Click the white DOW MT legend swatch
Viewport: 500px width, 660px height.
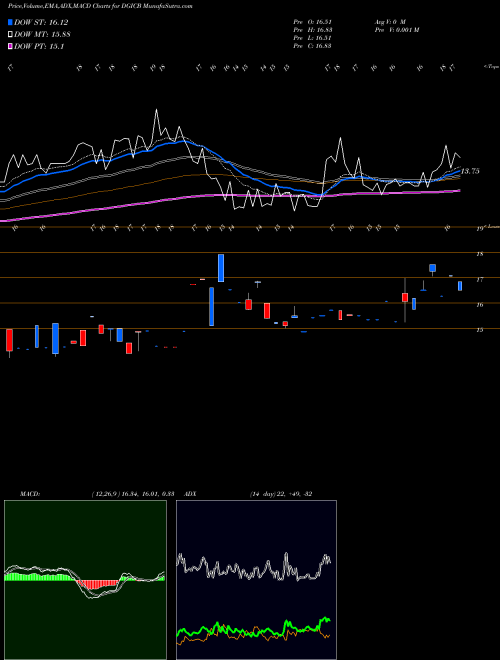(10, 35)
